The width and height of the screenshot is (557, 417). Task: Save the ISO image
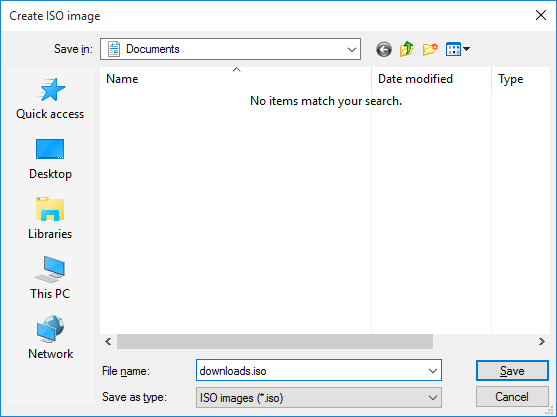(512, 371)
